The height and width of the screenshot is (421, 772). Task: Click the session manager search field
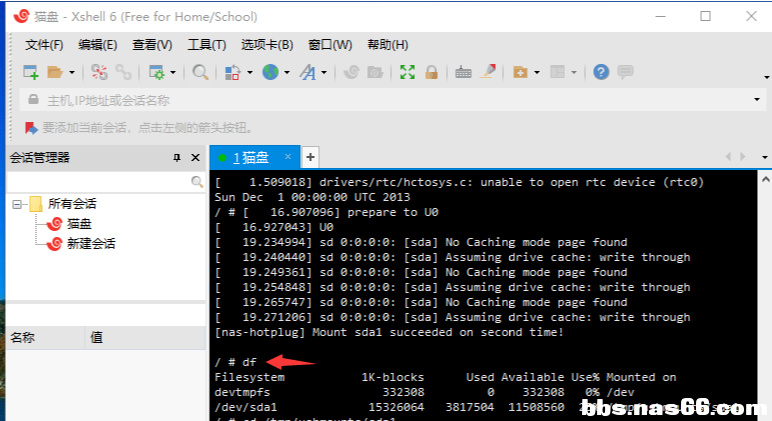[98, 182]
